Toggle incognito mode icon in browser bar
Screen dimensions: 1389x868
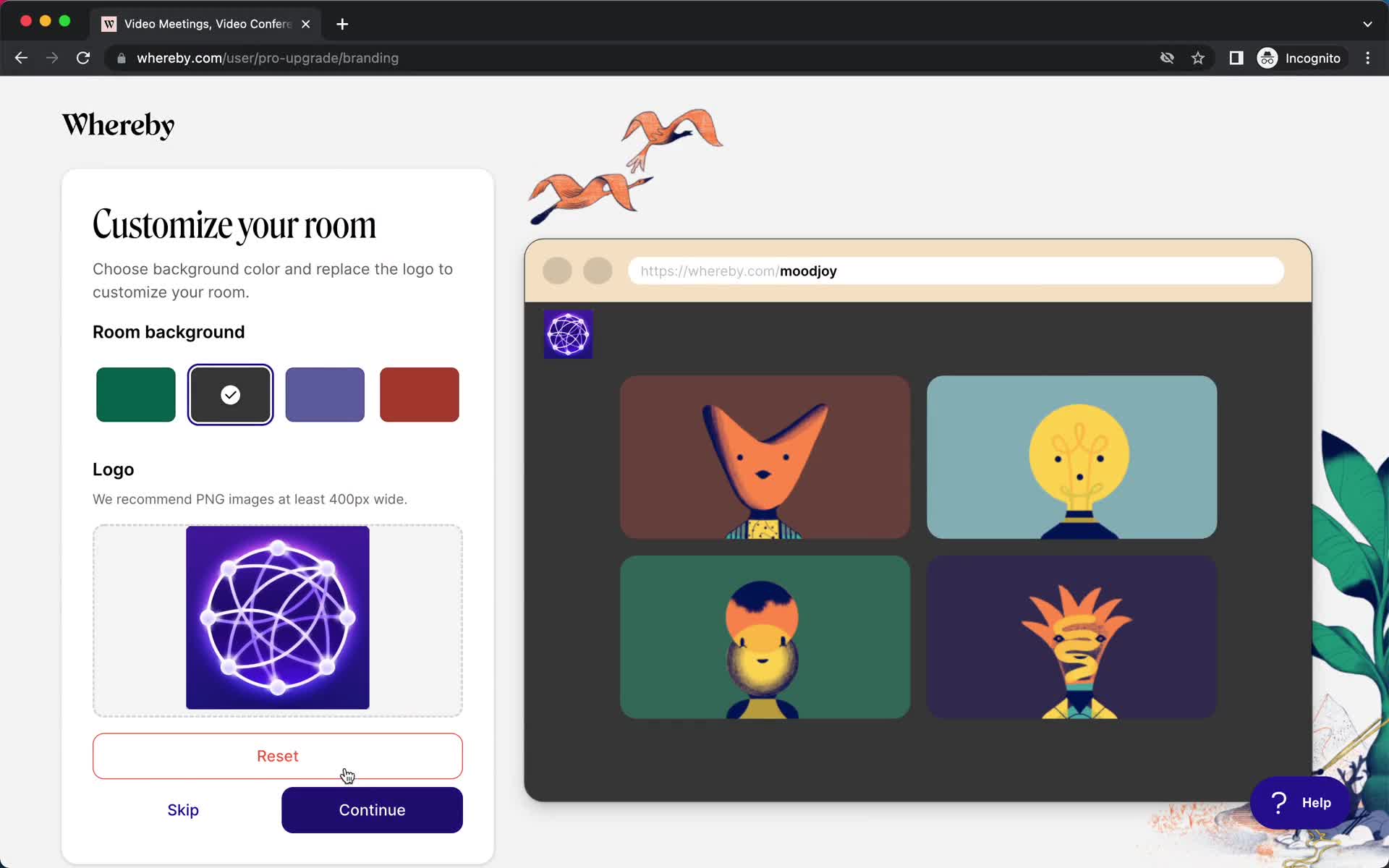click(1268, 58)
